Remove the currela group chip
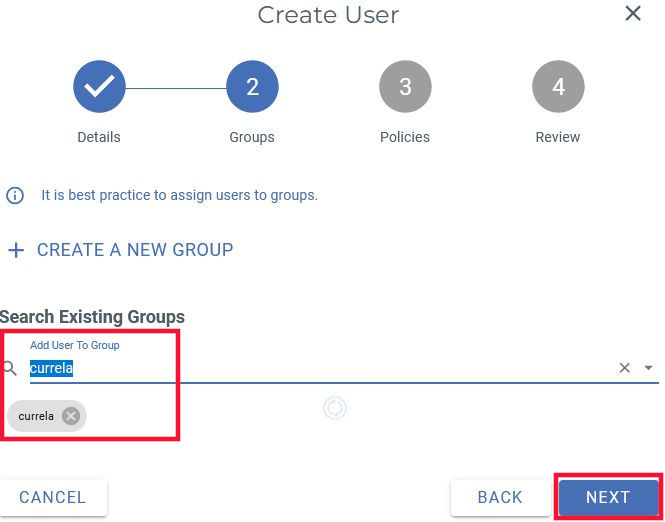 point(70,416)
